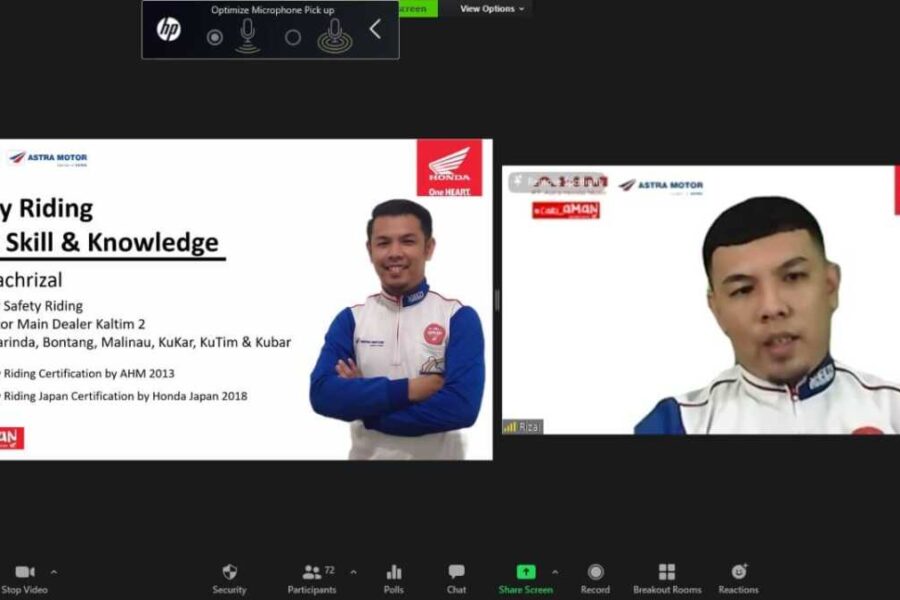Click the HP logo in the microphone overlay
The height and width of the screenshot is (600, 900).
(x=168, y=30)
